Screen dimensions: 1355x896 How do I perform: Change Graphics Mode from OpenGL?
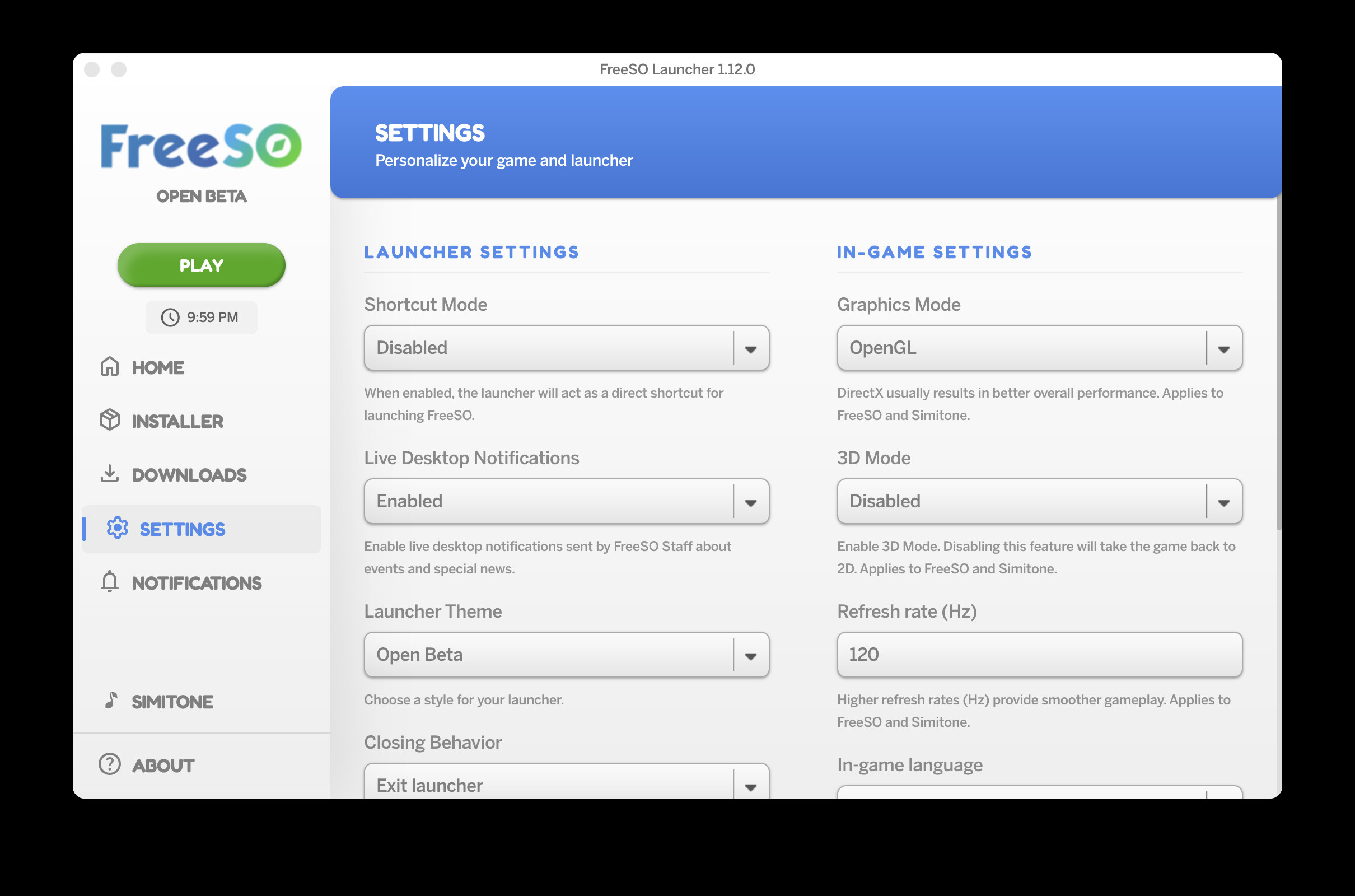tap(1039, 348)
